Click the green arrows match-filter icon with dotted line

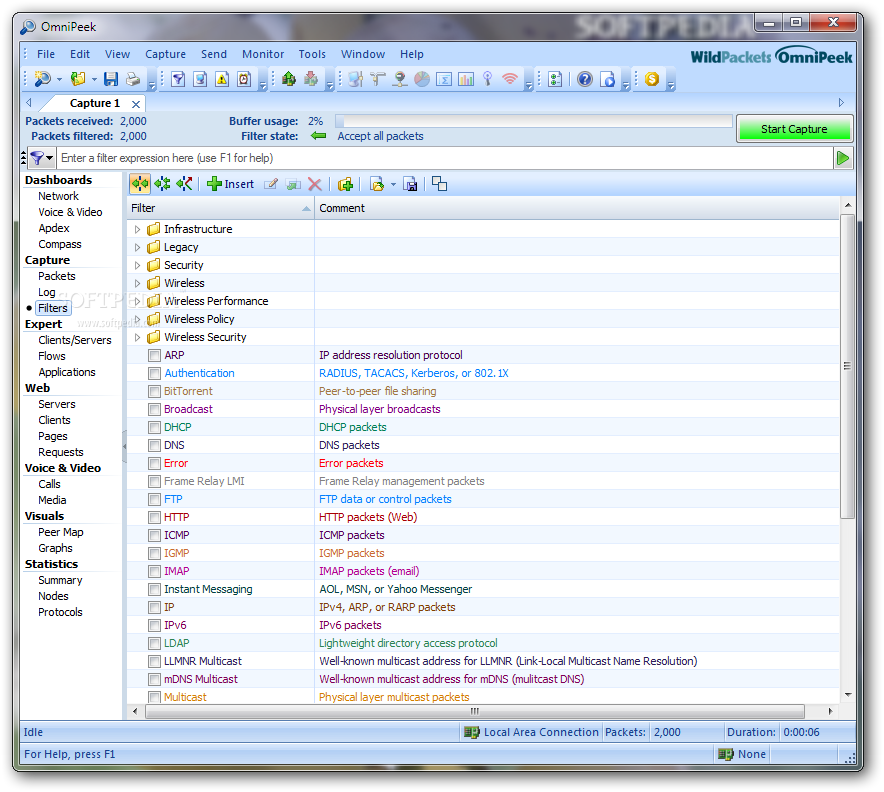[x=162, y=184]
